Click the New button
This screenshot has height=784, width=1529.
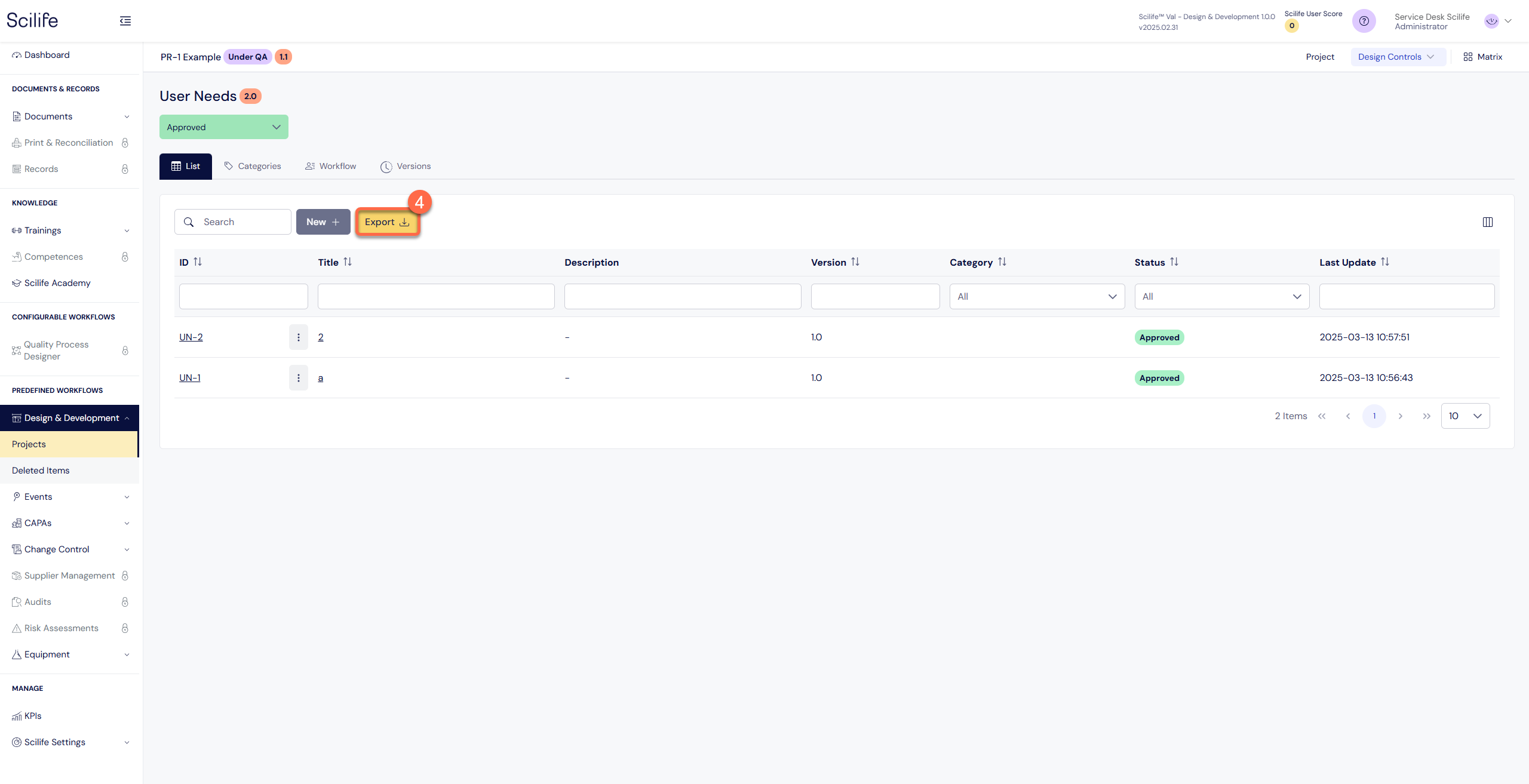(x=323, y=222)
